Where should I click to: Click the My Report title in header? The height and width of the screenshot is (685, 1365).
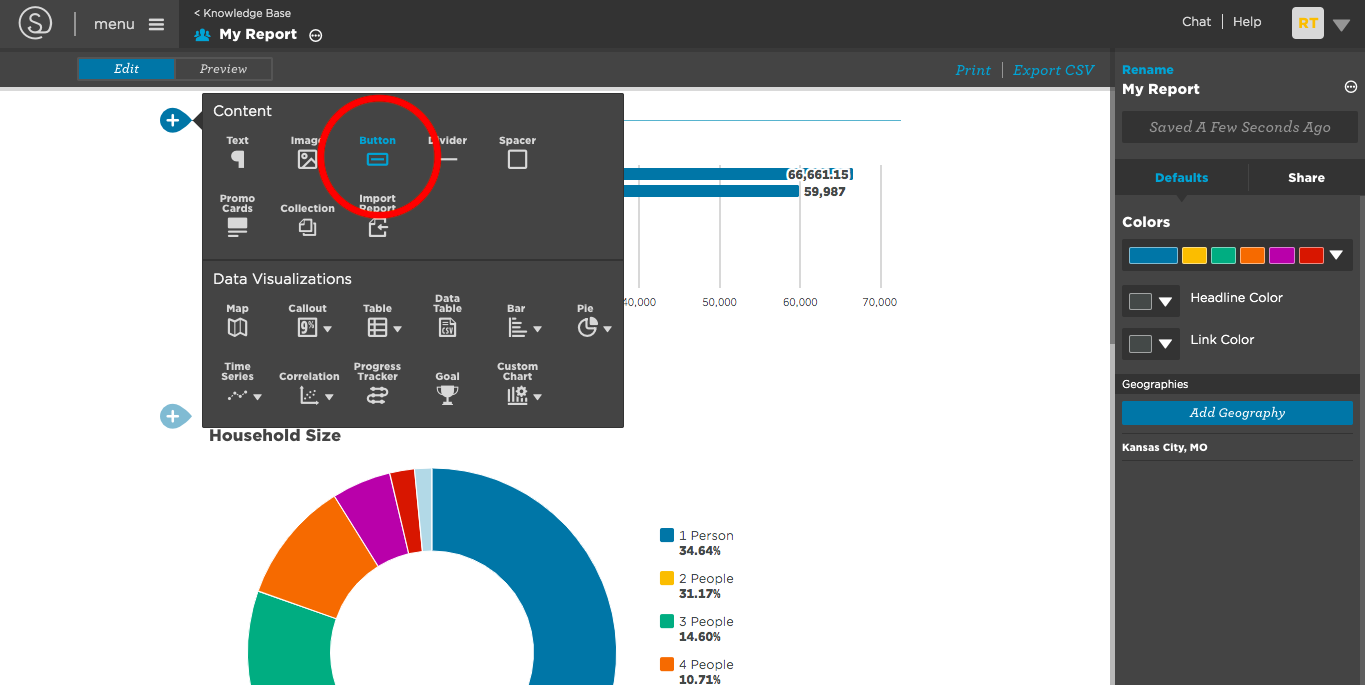(258, 34)
